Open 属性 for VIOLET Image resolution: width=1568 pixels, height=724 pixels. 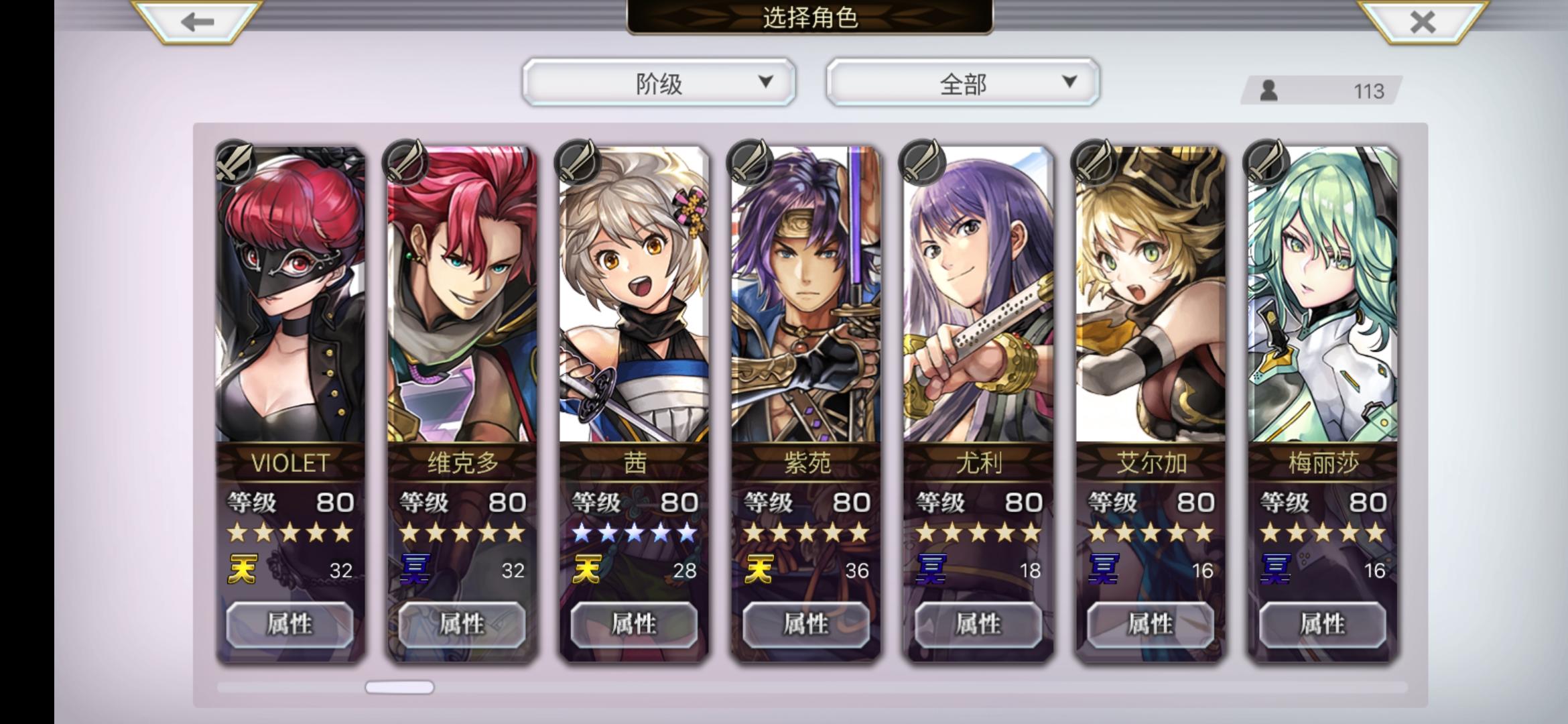point(290,624)
